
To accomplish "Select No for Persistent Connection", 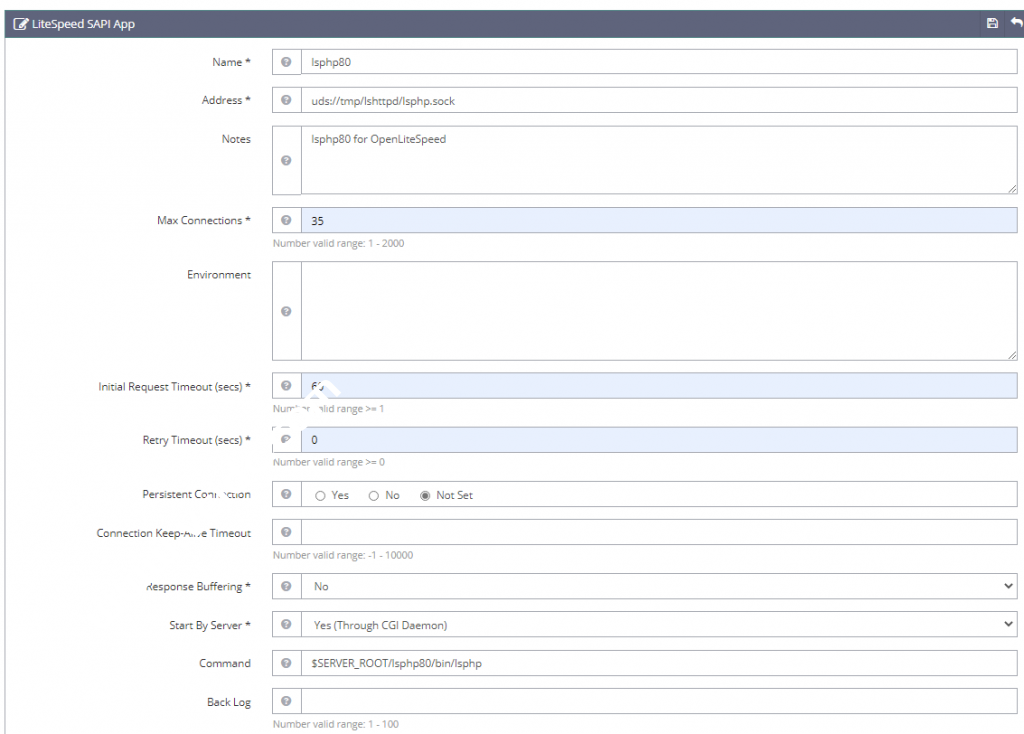I will pyautogui.click(x=374, y=495).
